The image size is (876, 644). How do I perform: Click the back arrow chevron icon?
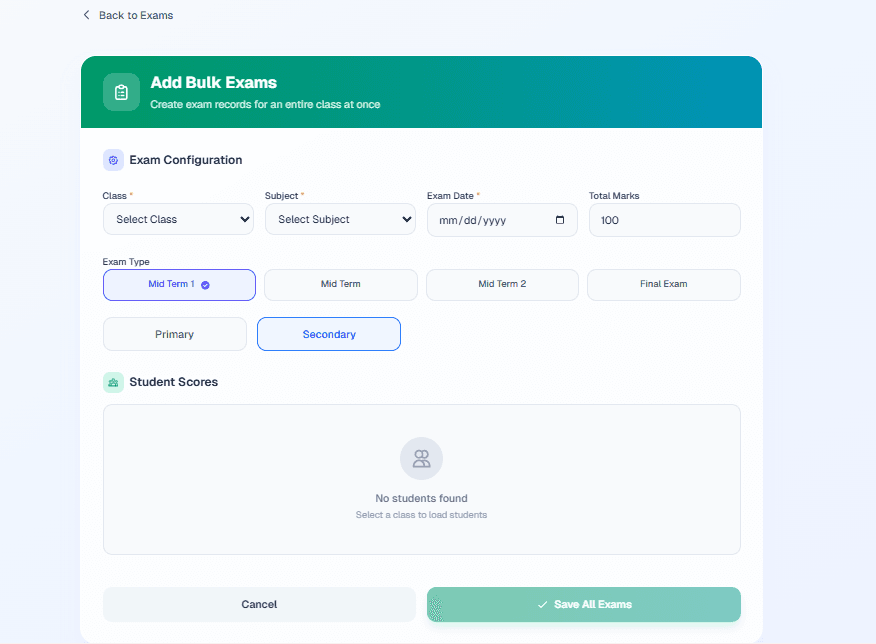click(x=86, y=15)
